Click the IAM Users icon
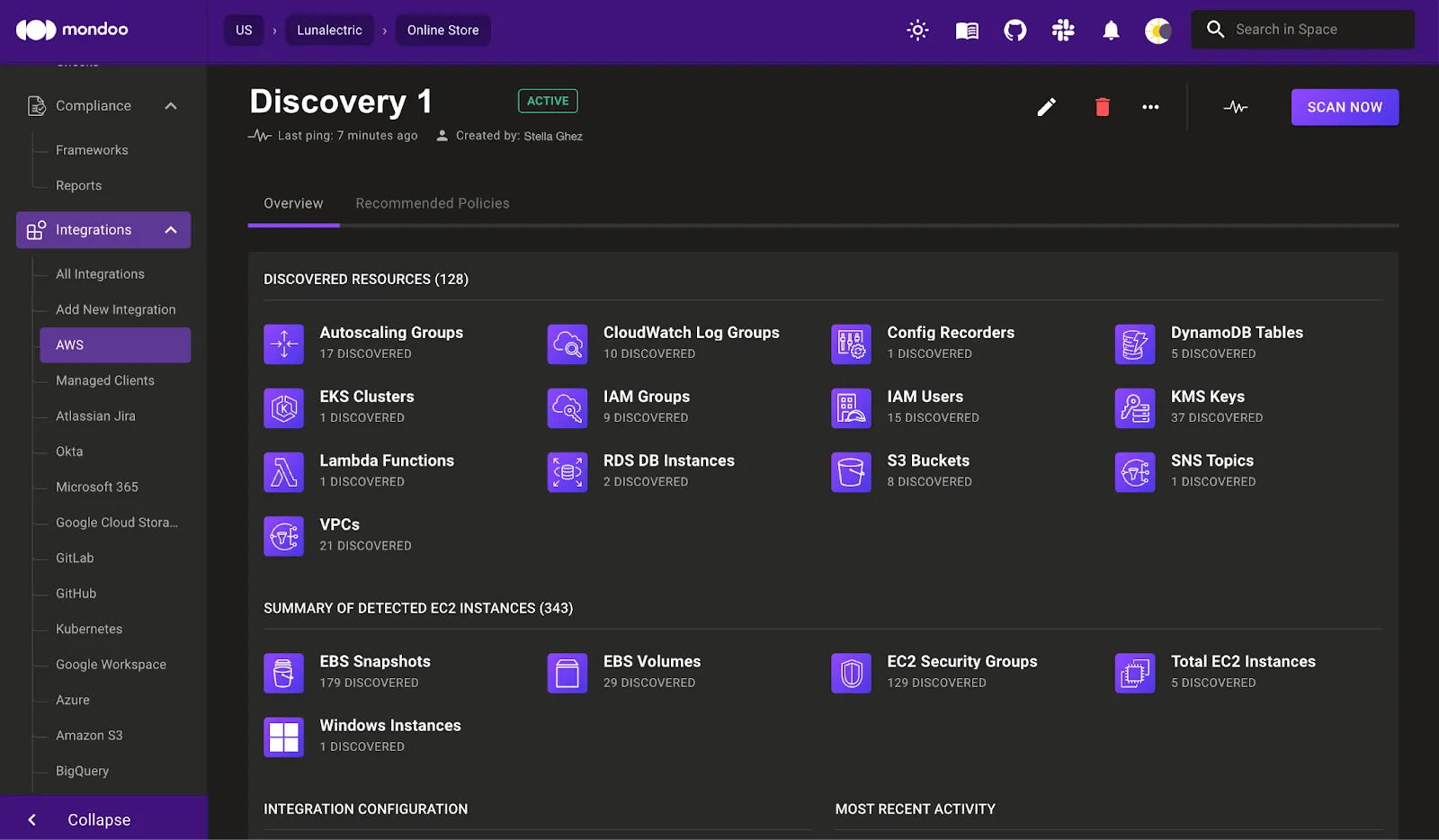The width and height of the screenshot is (1439, 840). tap(851, 407)
